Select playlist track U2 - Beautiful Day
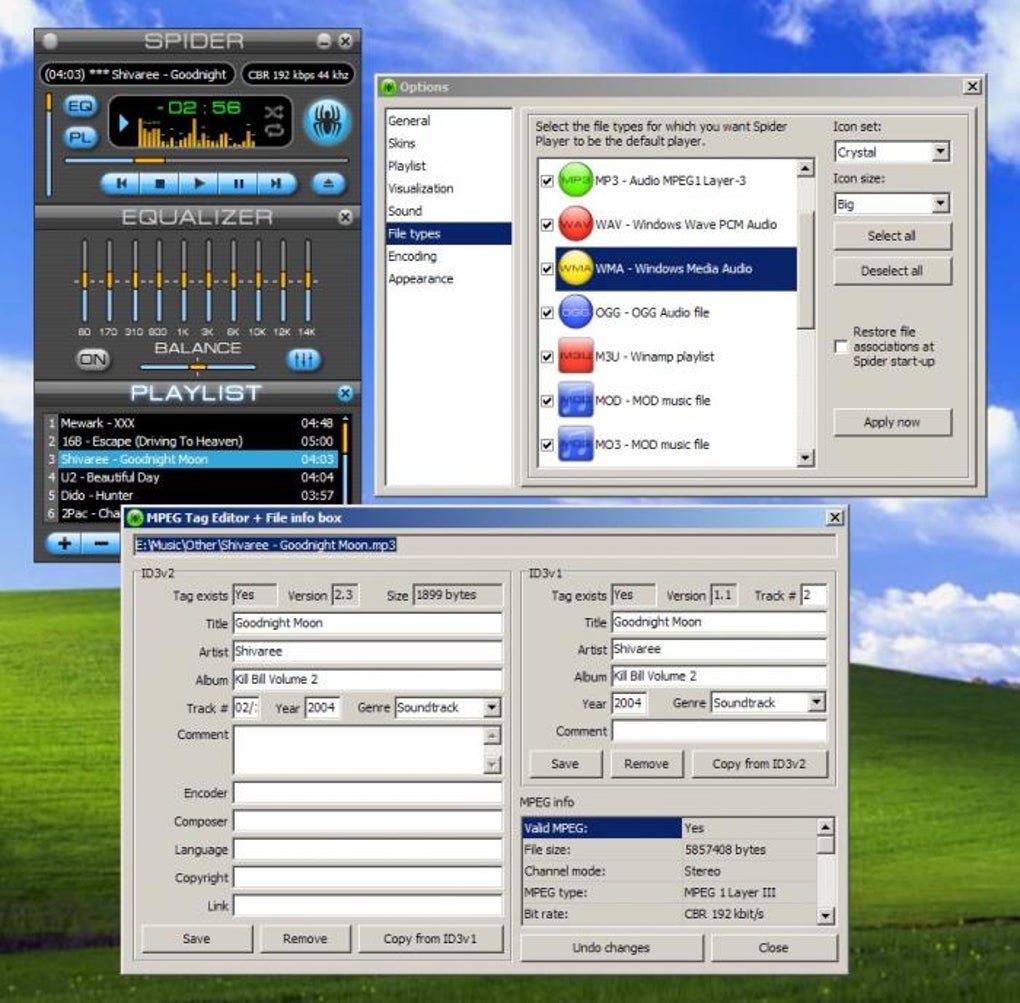 click(198, 477)
